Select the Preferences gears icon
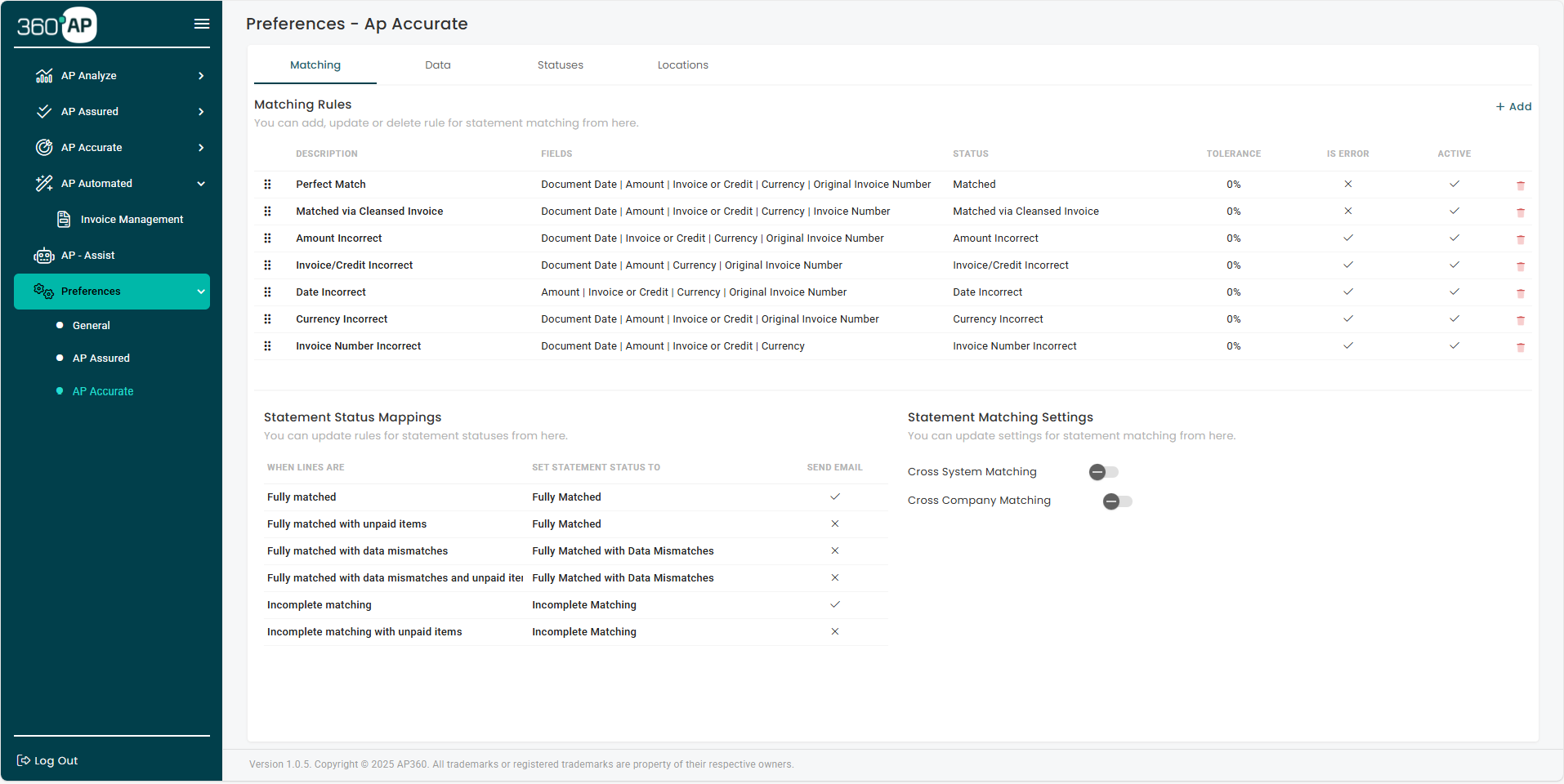 tap(42, 291)
